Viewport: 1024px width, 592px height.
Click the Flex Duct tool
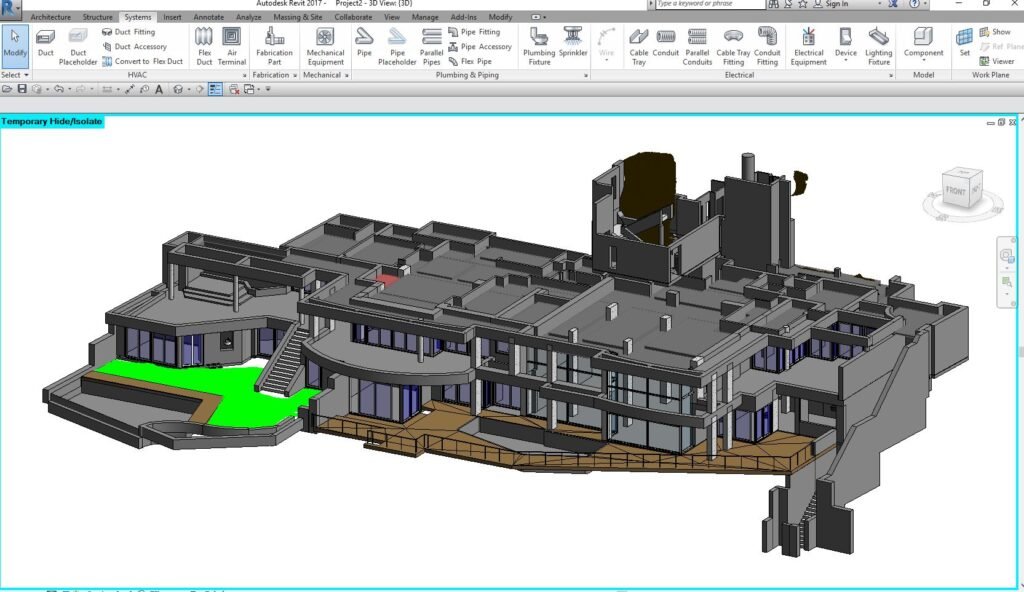(x=204, y=44)
